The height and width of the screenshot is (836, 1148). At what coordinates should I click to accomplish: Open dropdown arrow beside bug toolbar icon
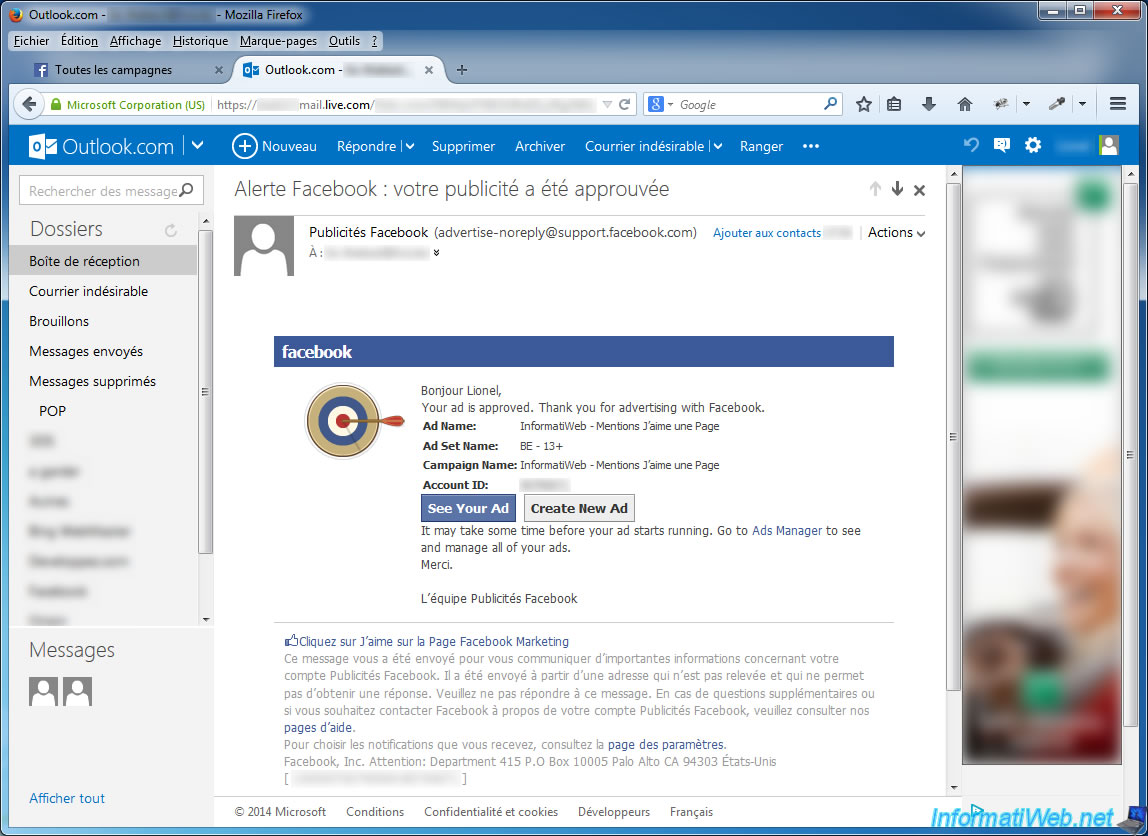click(x=1026, y=104)
